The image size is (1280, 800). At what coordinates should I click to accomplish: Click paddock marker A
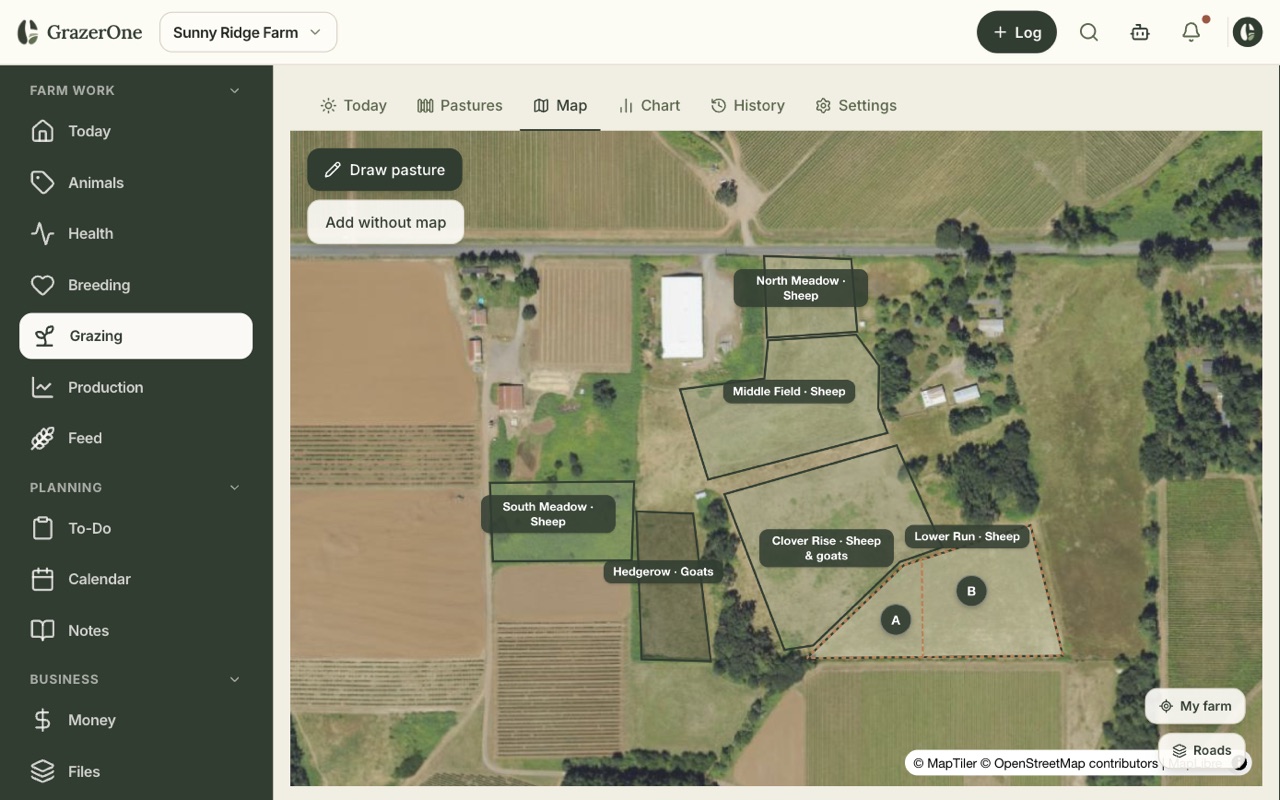pos(895,620)
